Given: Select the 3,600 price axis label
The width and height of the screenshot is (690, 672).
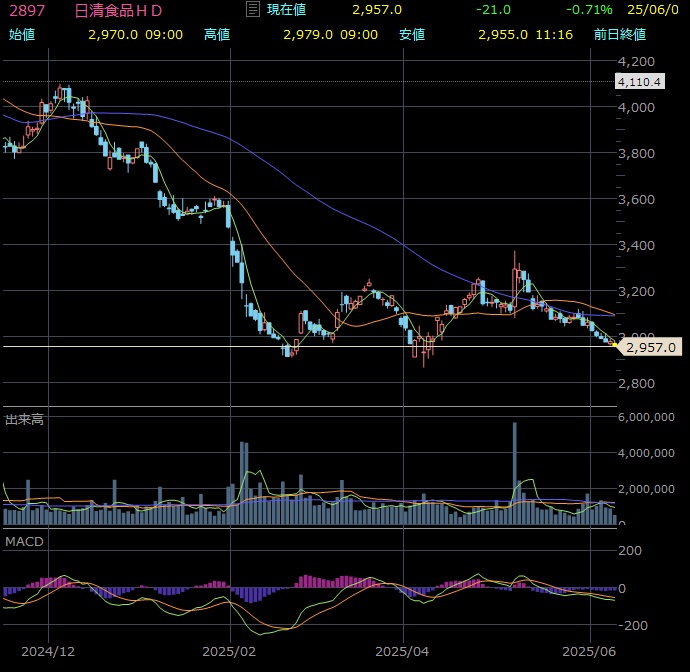Looking at the screenshot, I should point(636,199).
